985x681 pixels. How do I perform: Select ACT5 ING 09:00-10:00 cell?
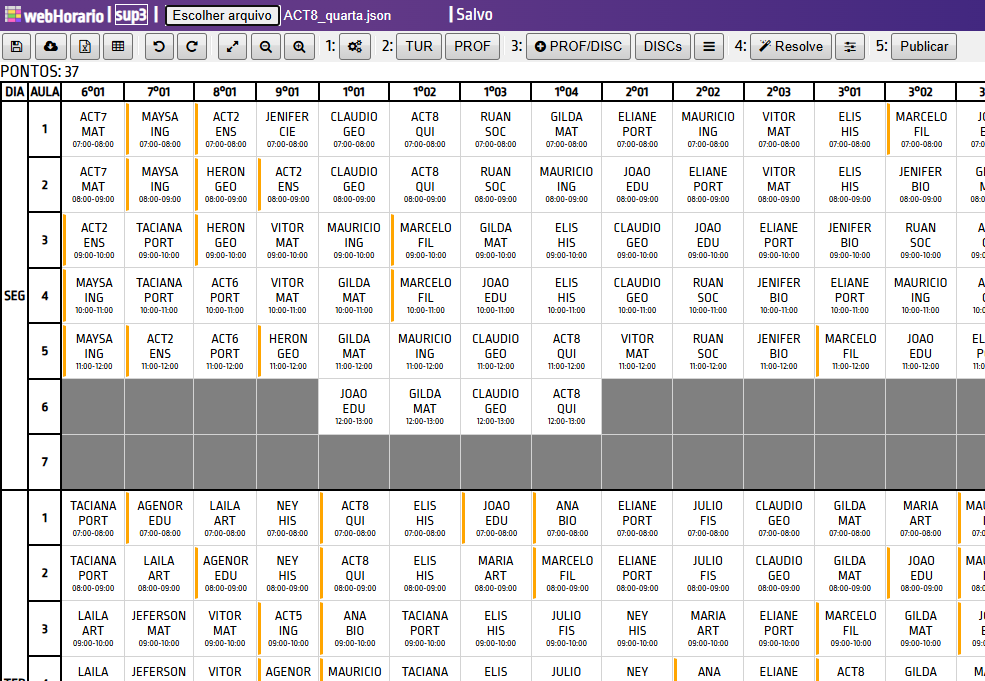(288, 628)
